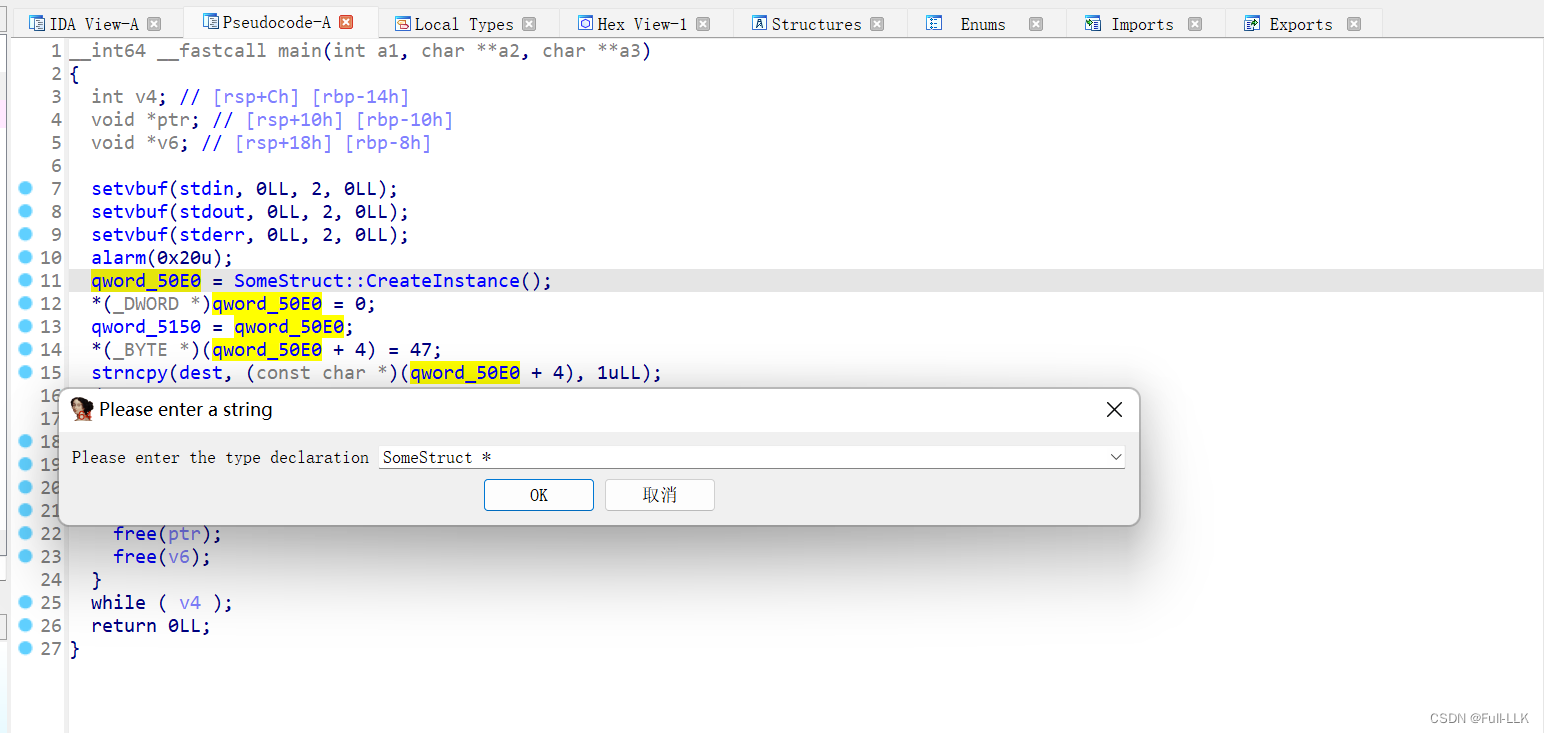Toggle breakpoint dot on line 14
This screenshot has height=733, width=1544.
click(x=26, y=349)
